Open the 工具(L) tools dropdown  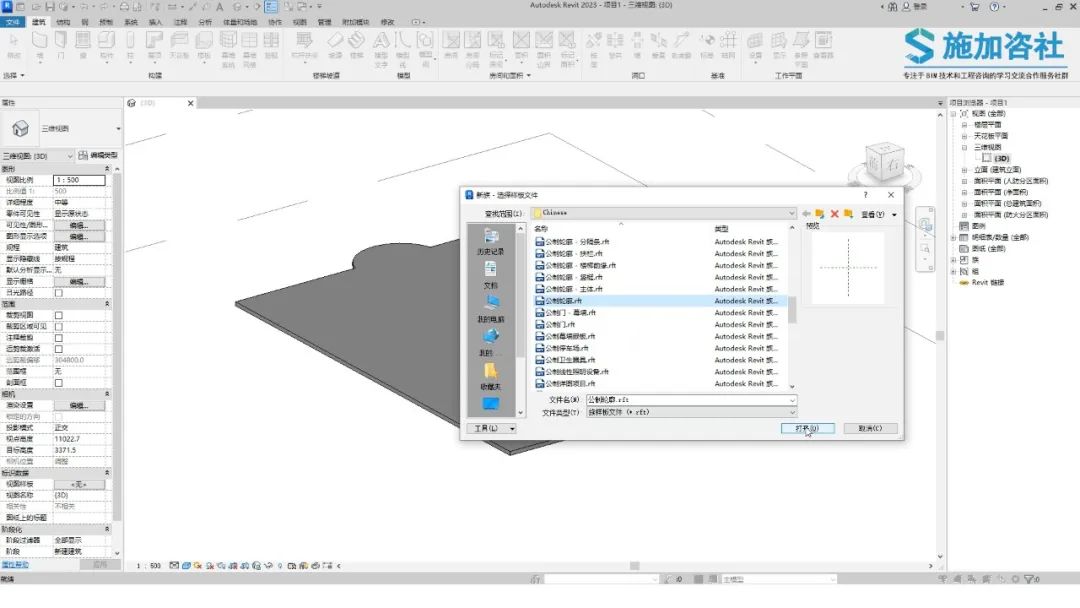tap(492, 428)
